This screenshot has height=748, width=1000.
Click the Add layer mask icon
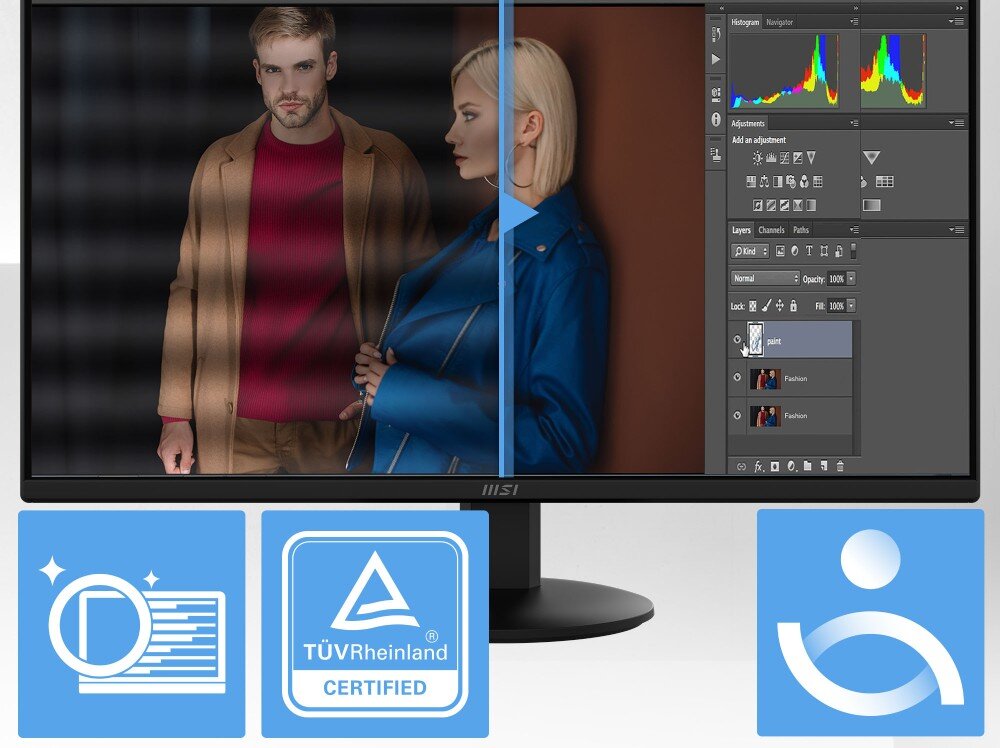tap(775, 465)
